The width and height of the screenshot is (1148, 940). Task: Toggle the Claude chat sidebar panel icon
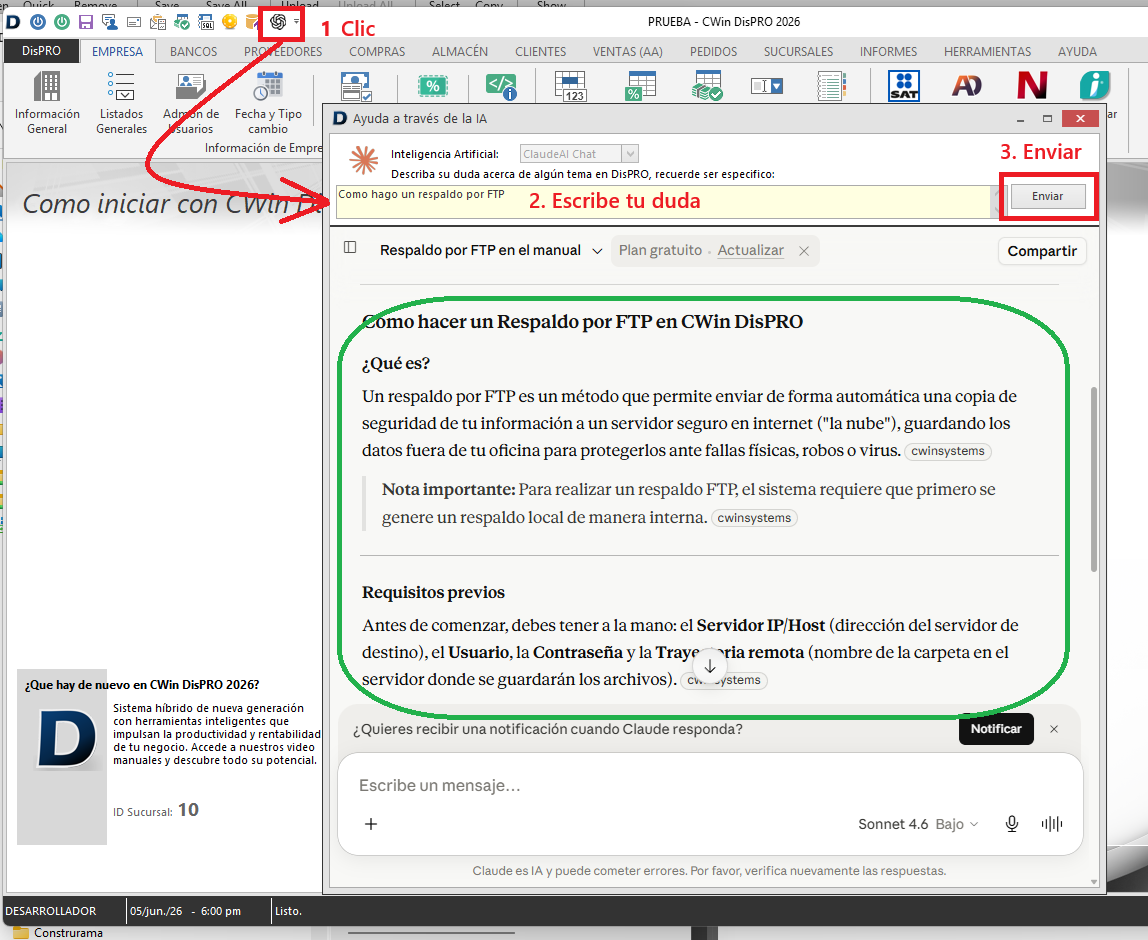pos(350,247)
